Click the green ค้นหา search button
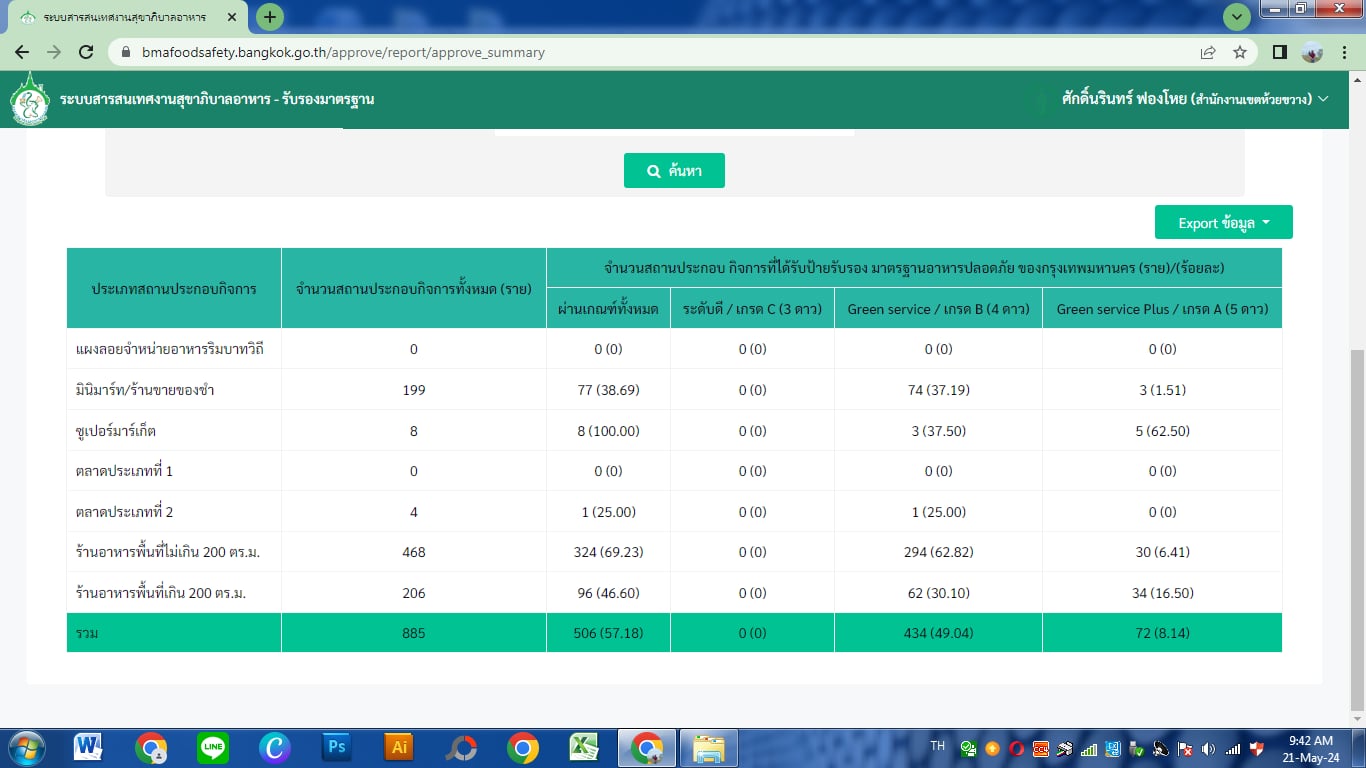 tap(674, 171)
